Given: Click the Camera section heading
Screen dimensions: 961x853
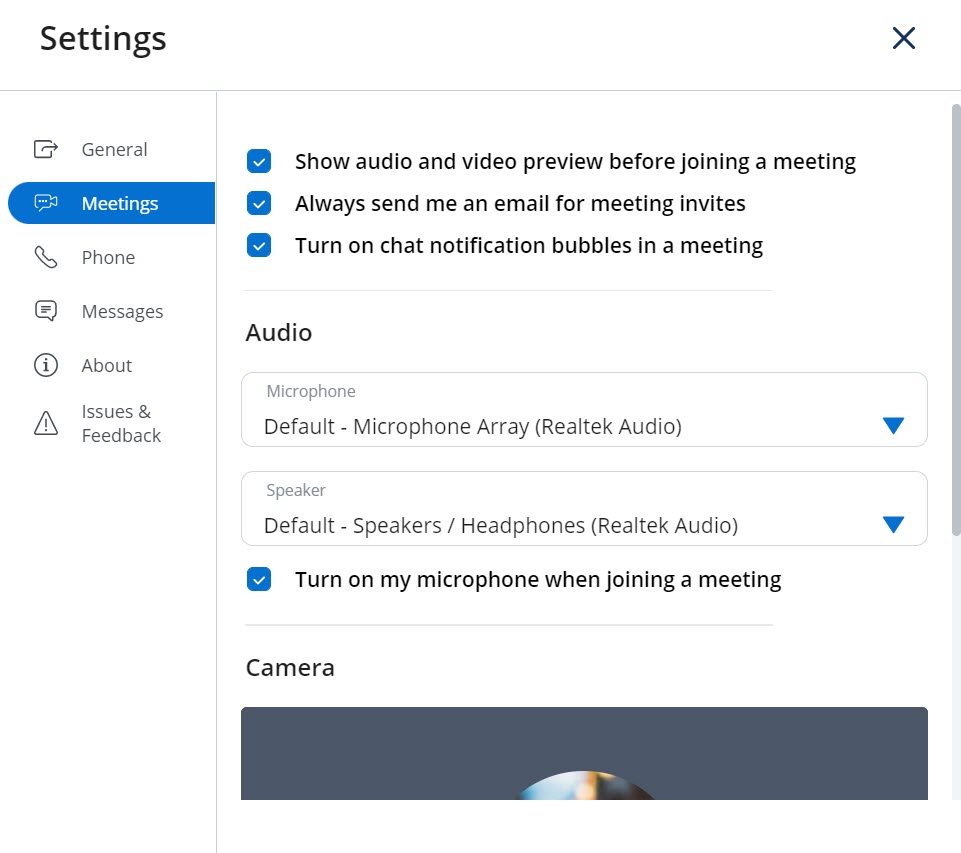Looking at the screenshot, I should pos(290,667).
